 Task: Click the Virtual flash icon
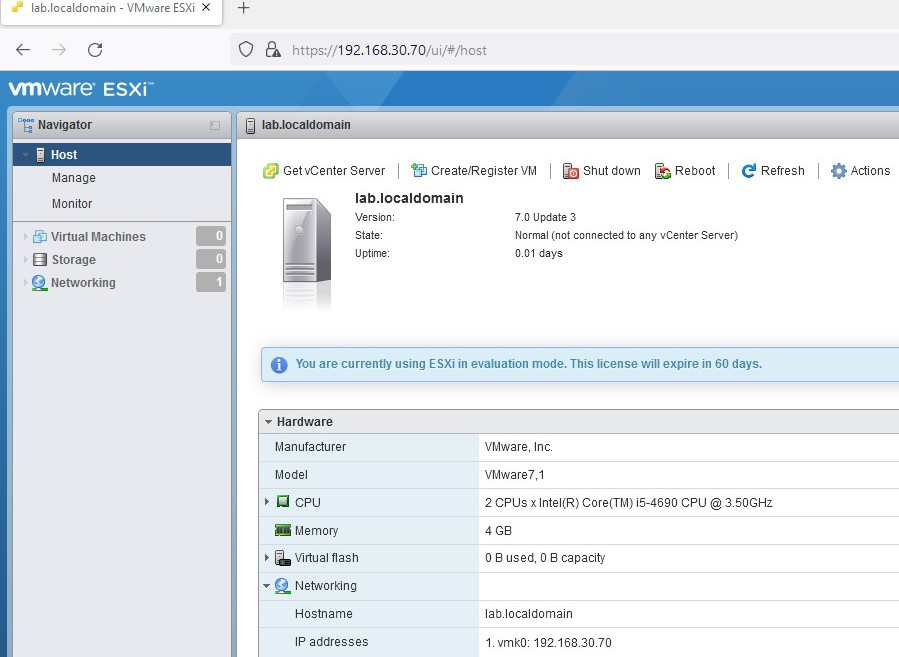[283, 558]
